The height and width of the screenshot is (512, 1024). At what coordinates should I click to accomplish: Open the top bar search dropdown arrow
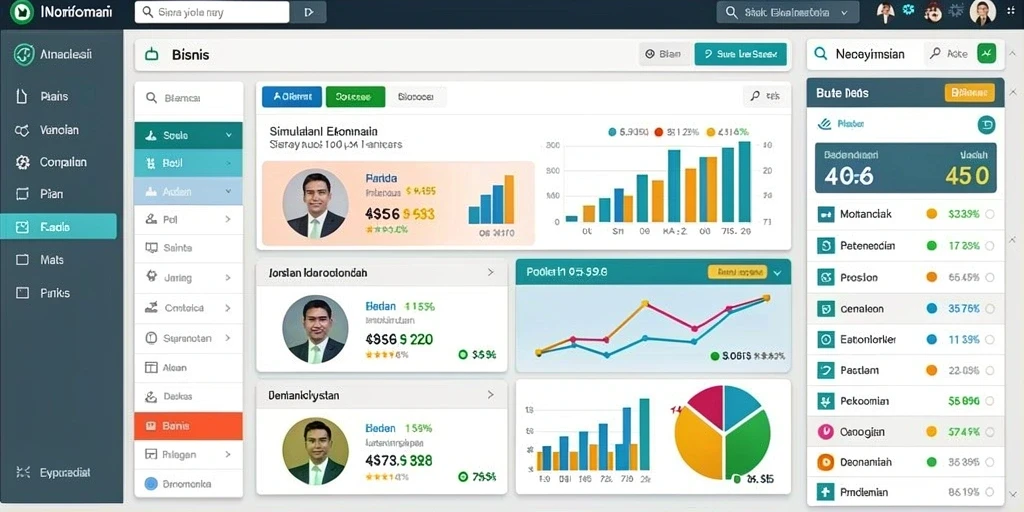click(845, 12)
